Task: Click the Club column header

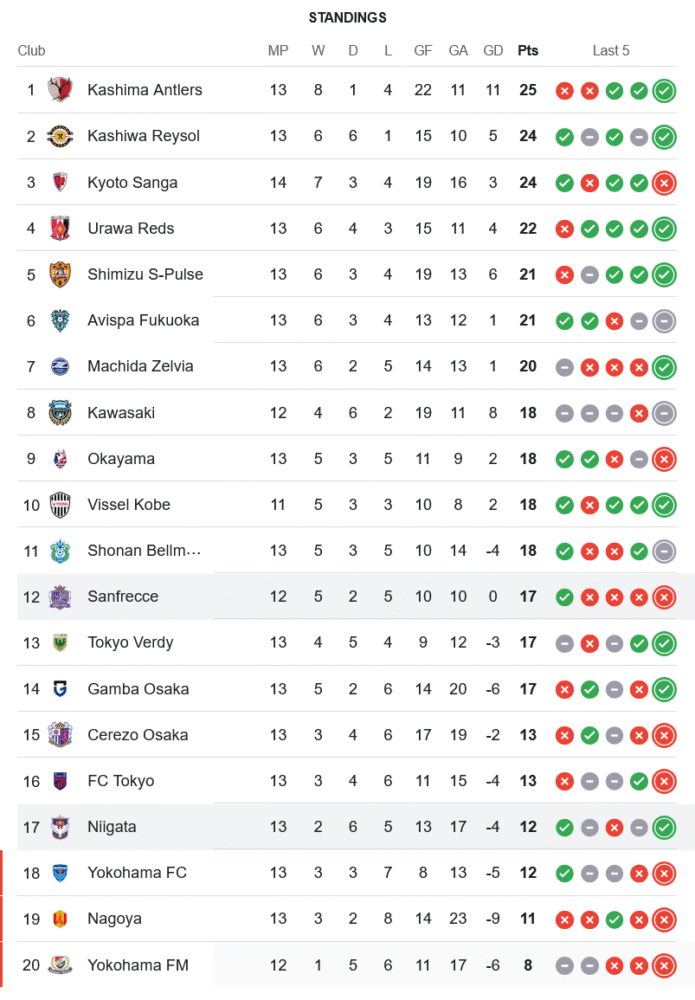Action: [x=32, y=51]
